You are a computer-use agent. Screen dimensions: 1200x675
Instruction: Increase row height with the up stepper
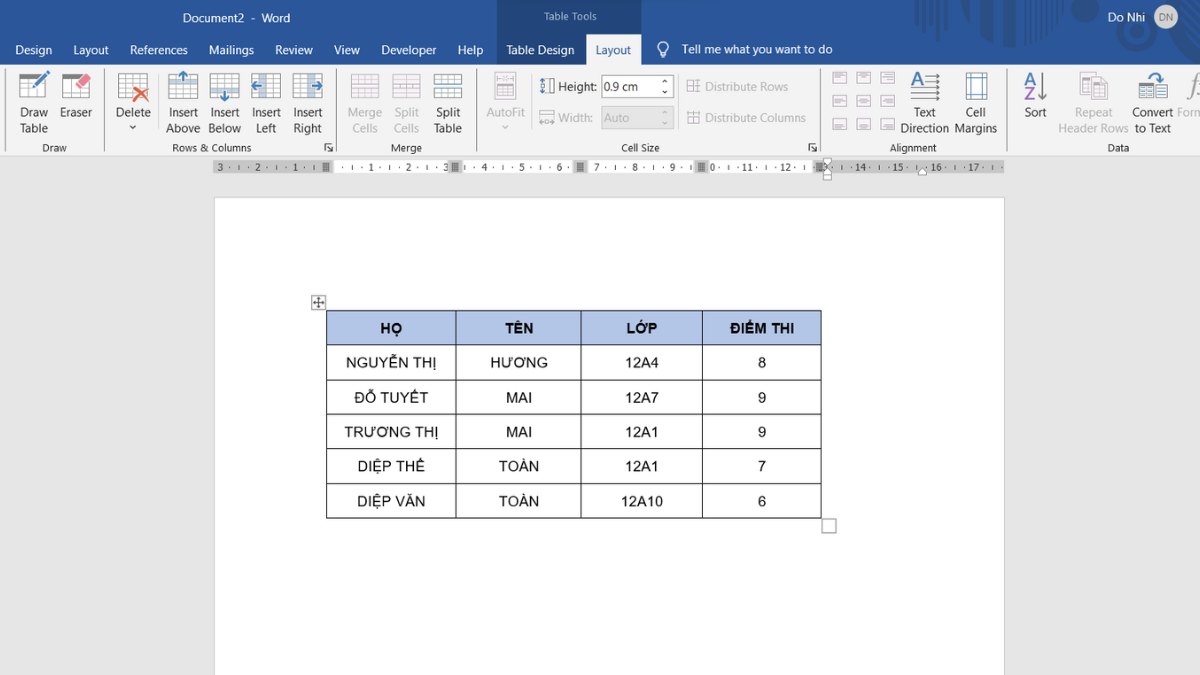[666, 82]
